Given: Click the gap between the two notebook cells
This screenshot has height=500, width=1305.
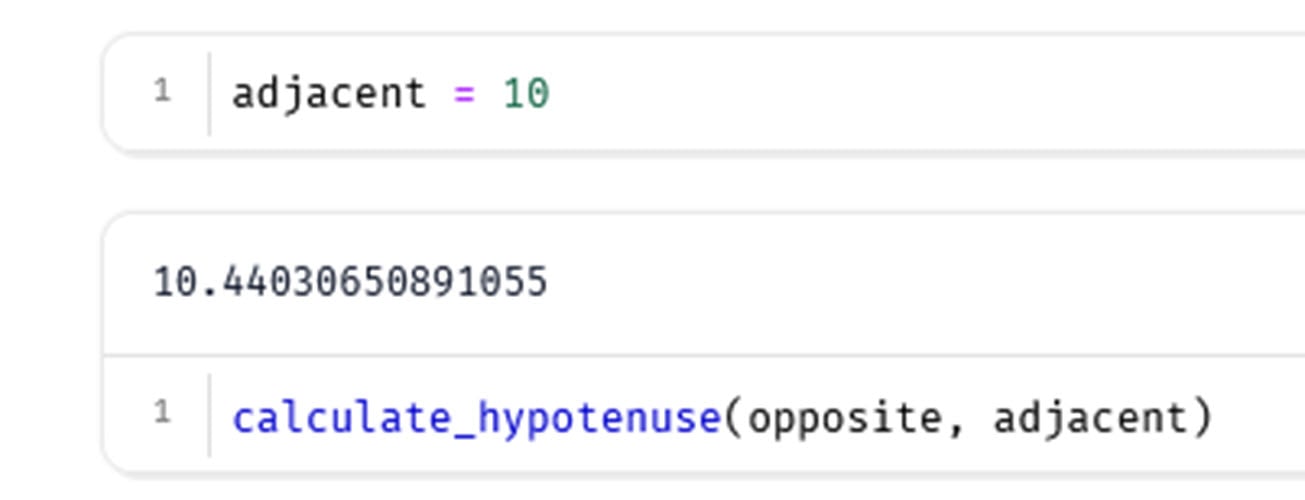Looking at the screenshot, I should 700,182.
